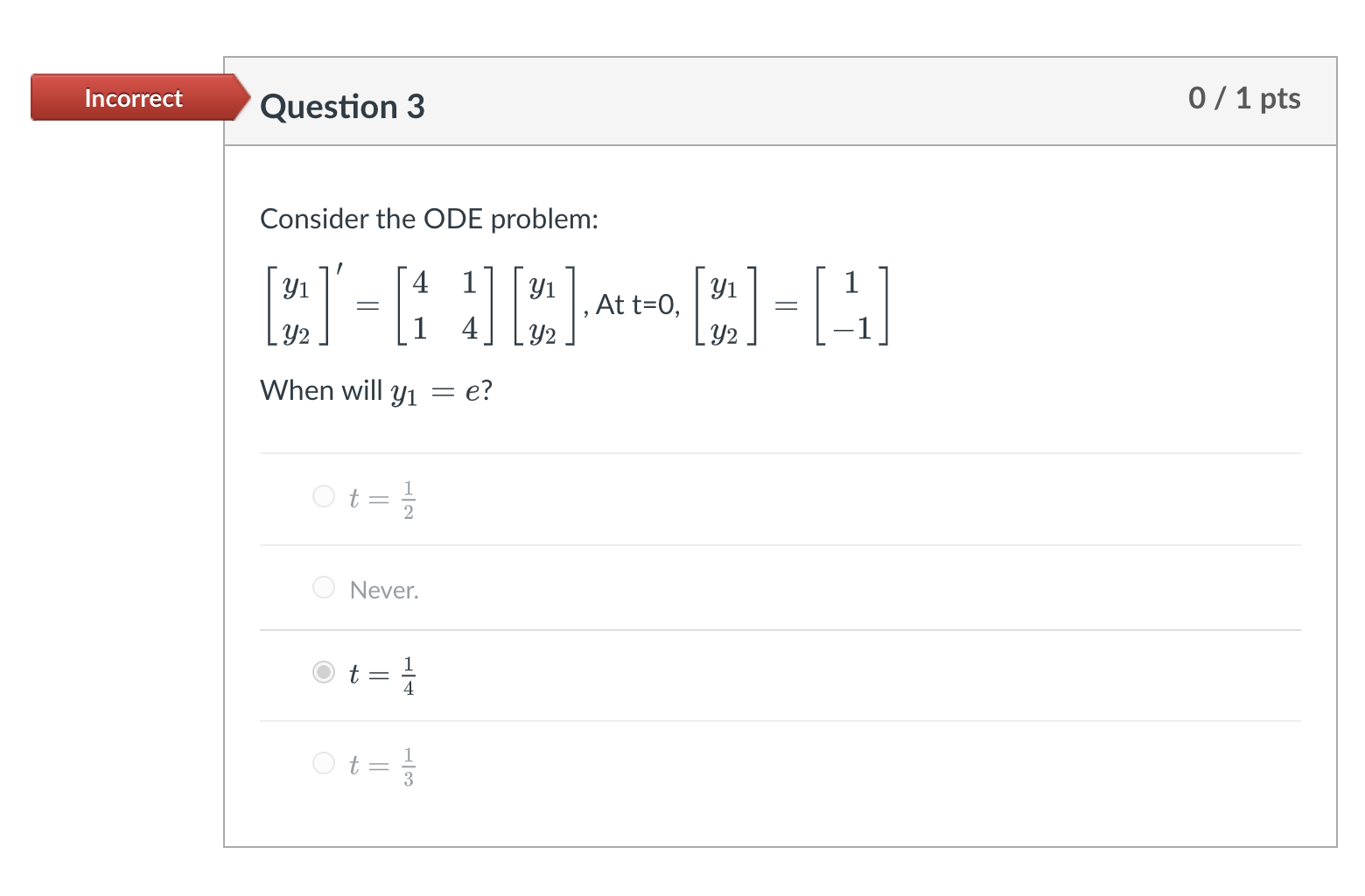1365x896 pixels.
Task: Click the t = 1/2 answer label
Action: tap(381, 498)
